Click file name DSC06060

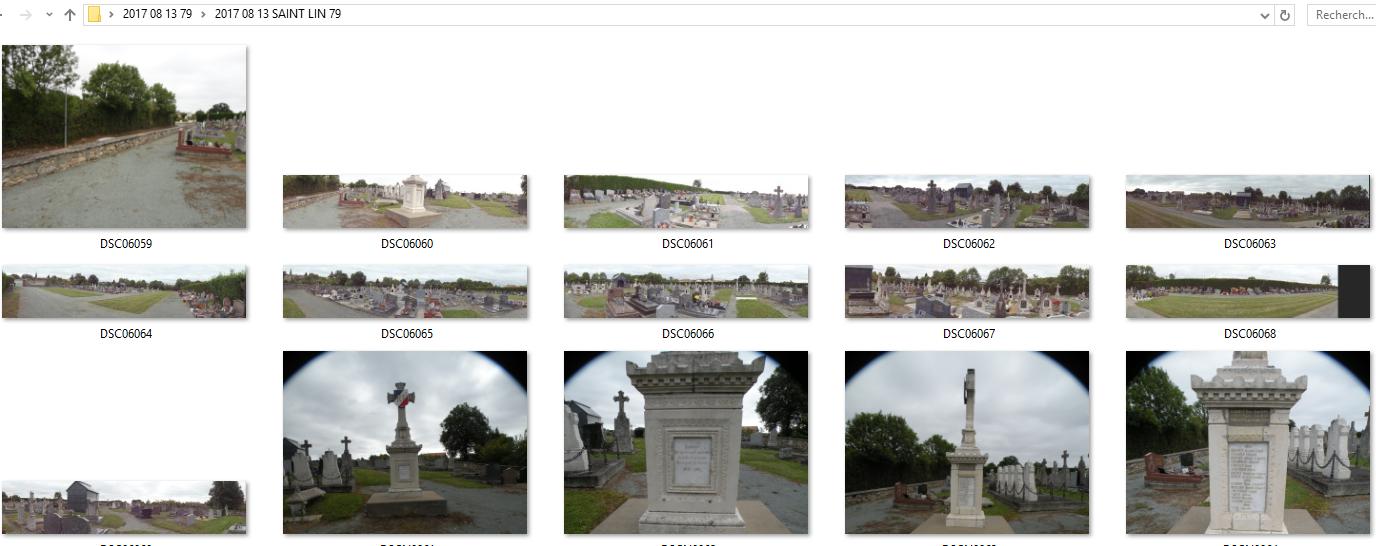pos(407,244)
